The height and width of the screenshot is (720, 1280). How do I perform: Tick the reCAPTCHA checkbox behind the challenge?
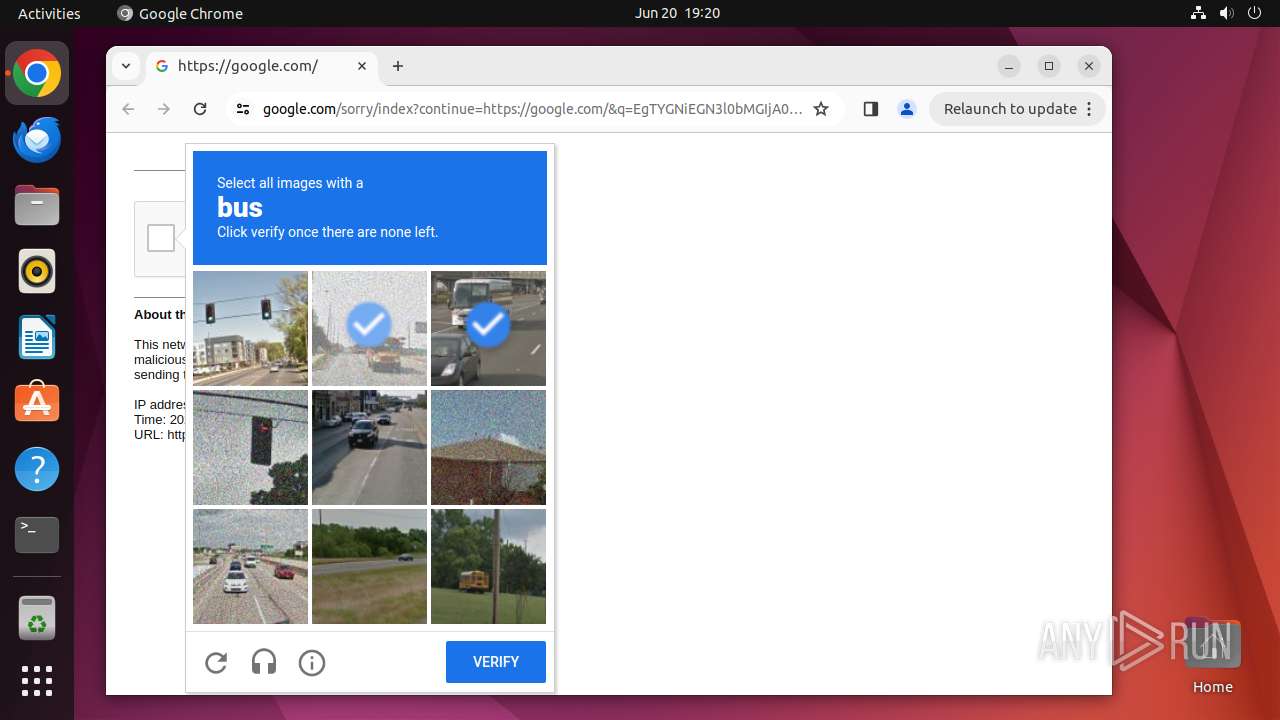pos(161,238)
